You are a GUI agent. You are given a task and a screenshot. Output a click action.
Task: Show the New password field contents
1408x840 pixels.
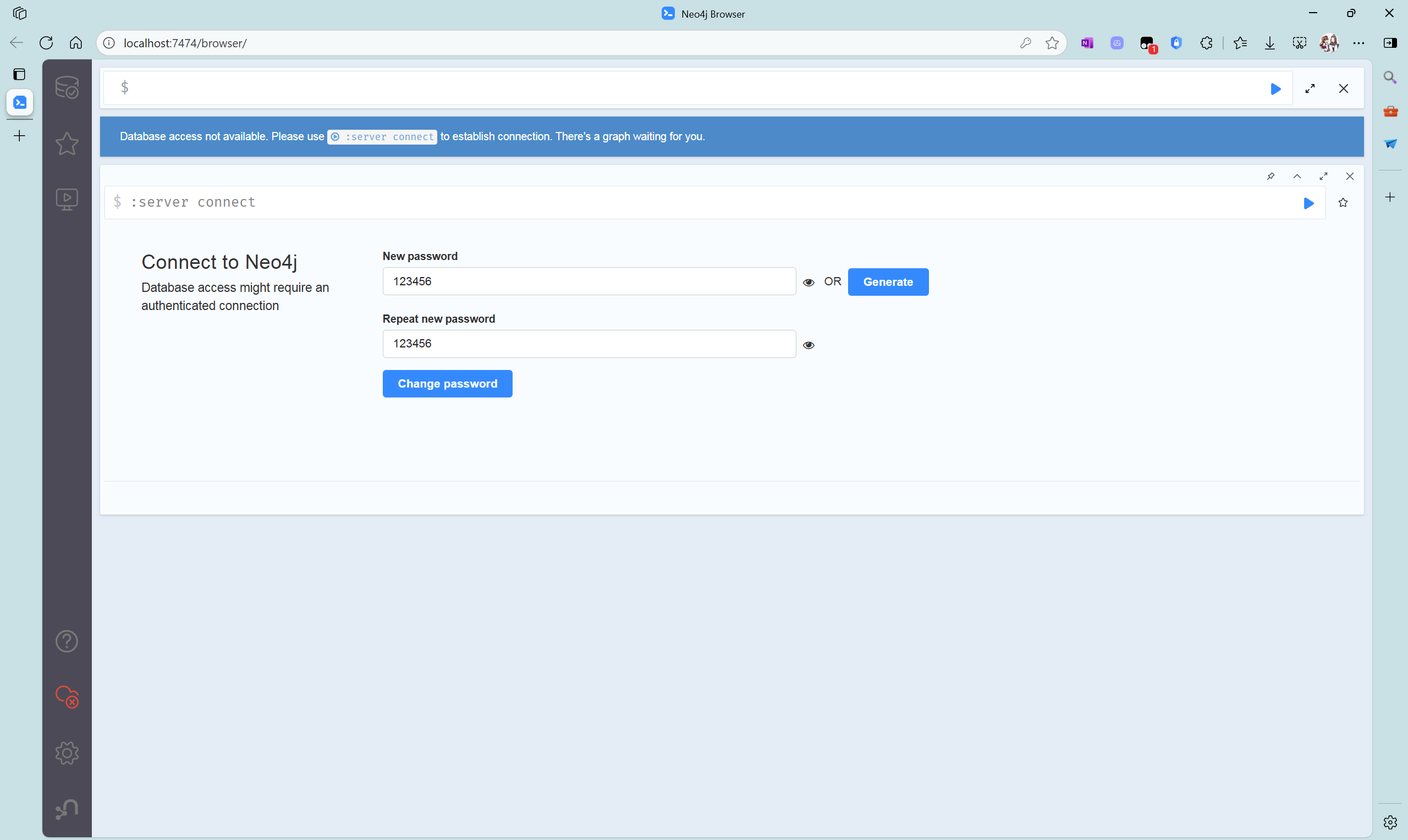click(x=809, y=283)
